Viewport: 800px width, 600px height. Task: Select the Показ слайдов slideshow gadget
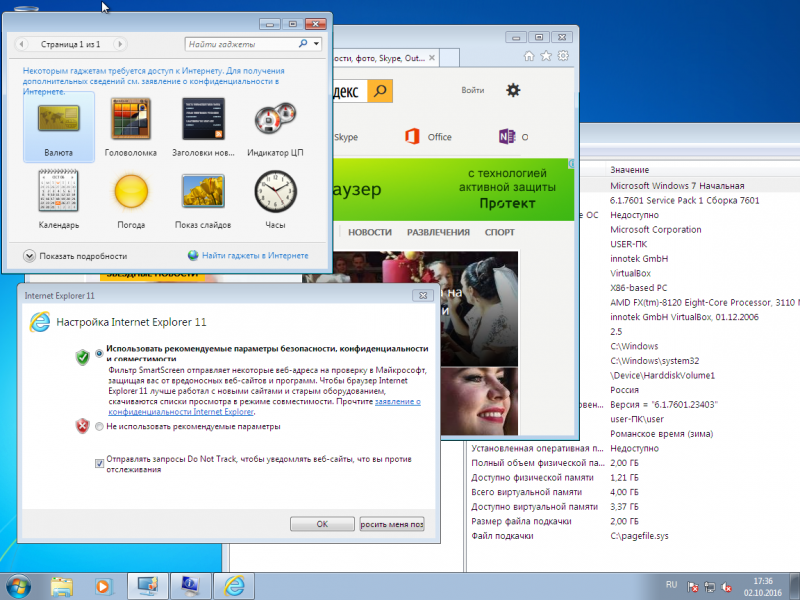pyautogui.click(x=203, y=199)
